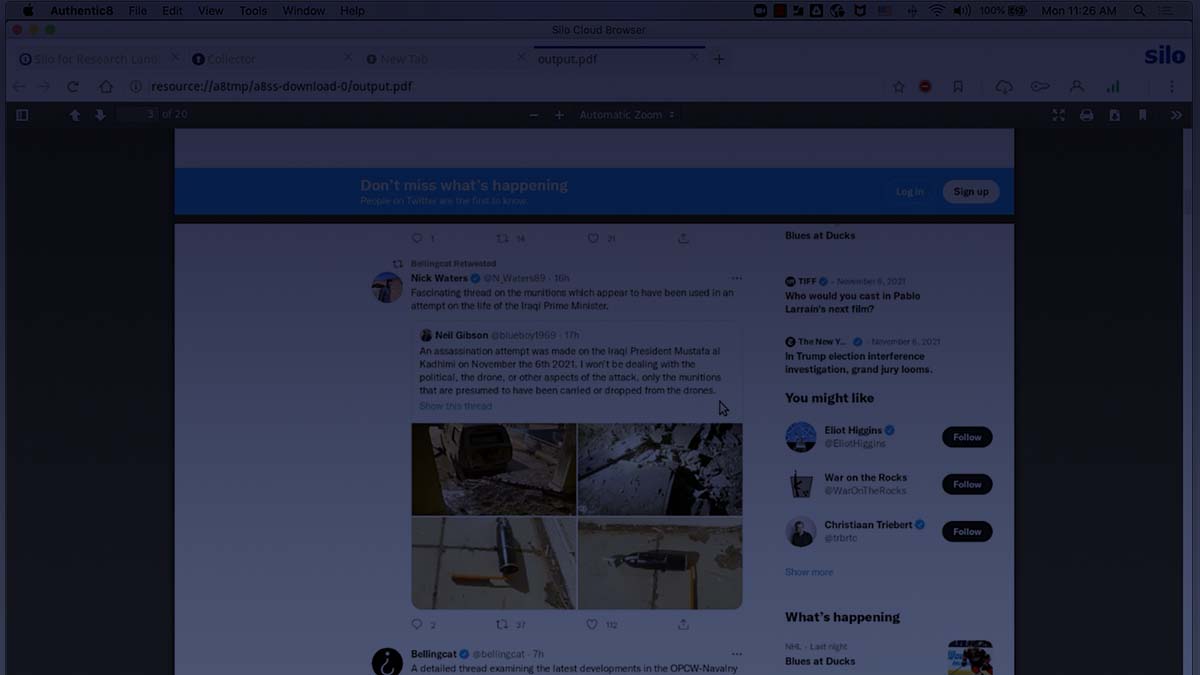Open the Automatic Zoom dropdown

click(x=627, y=115)
